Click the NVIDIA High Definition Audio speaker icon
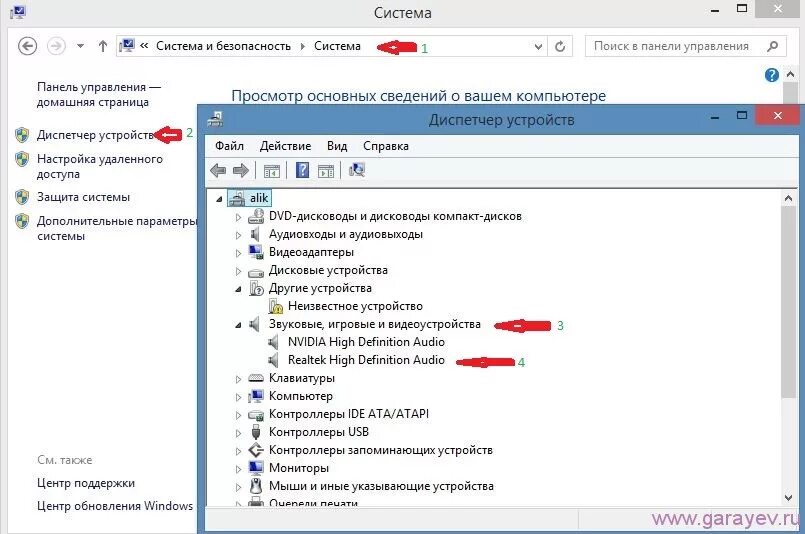 (274, 342)
